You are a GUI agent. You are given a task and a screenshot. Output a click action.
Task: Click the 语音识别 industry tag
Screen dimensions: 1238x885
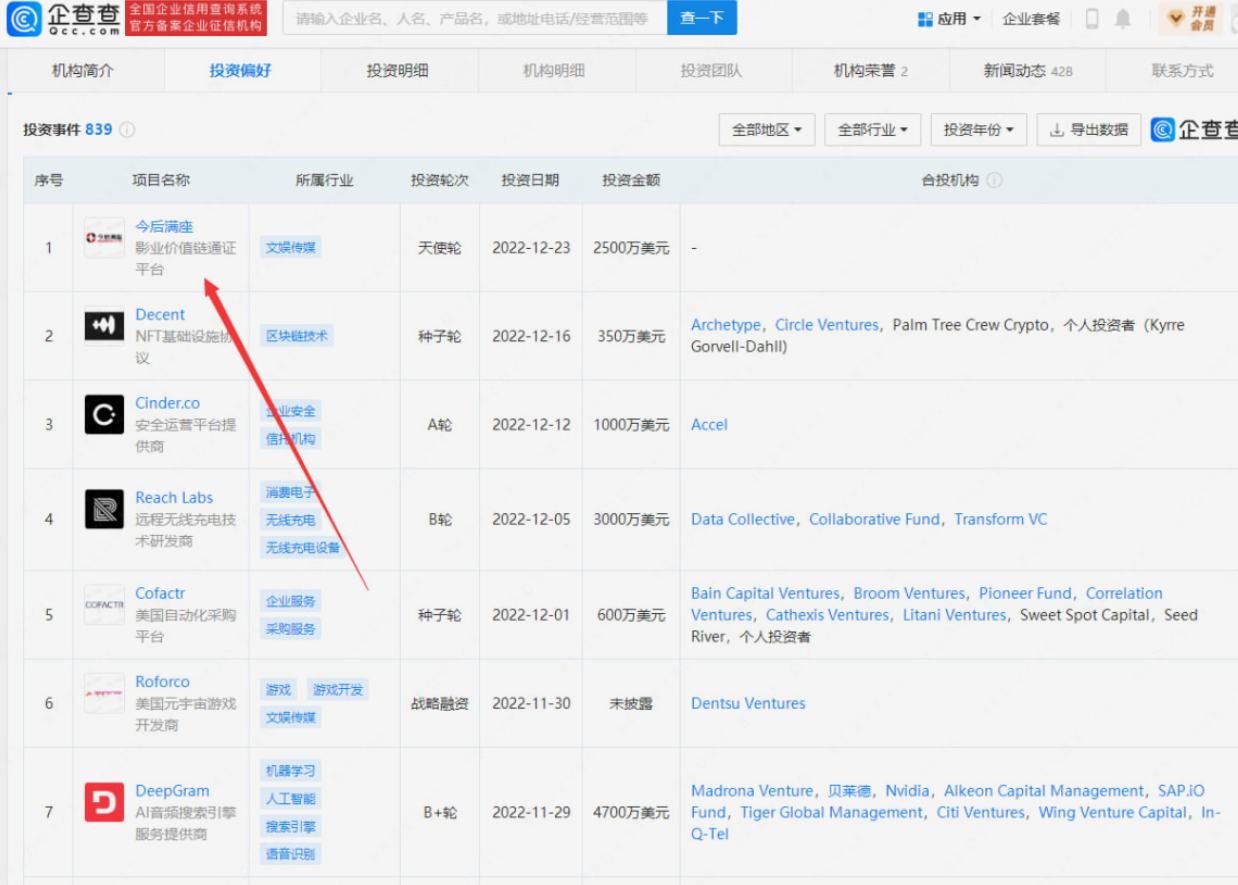[x=291, y=854]
